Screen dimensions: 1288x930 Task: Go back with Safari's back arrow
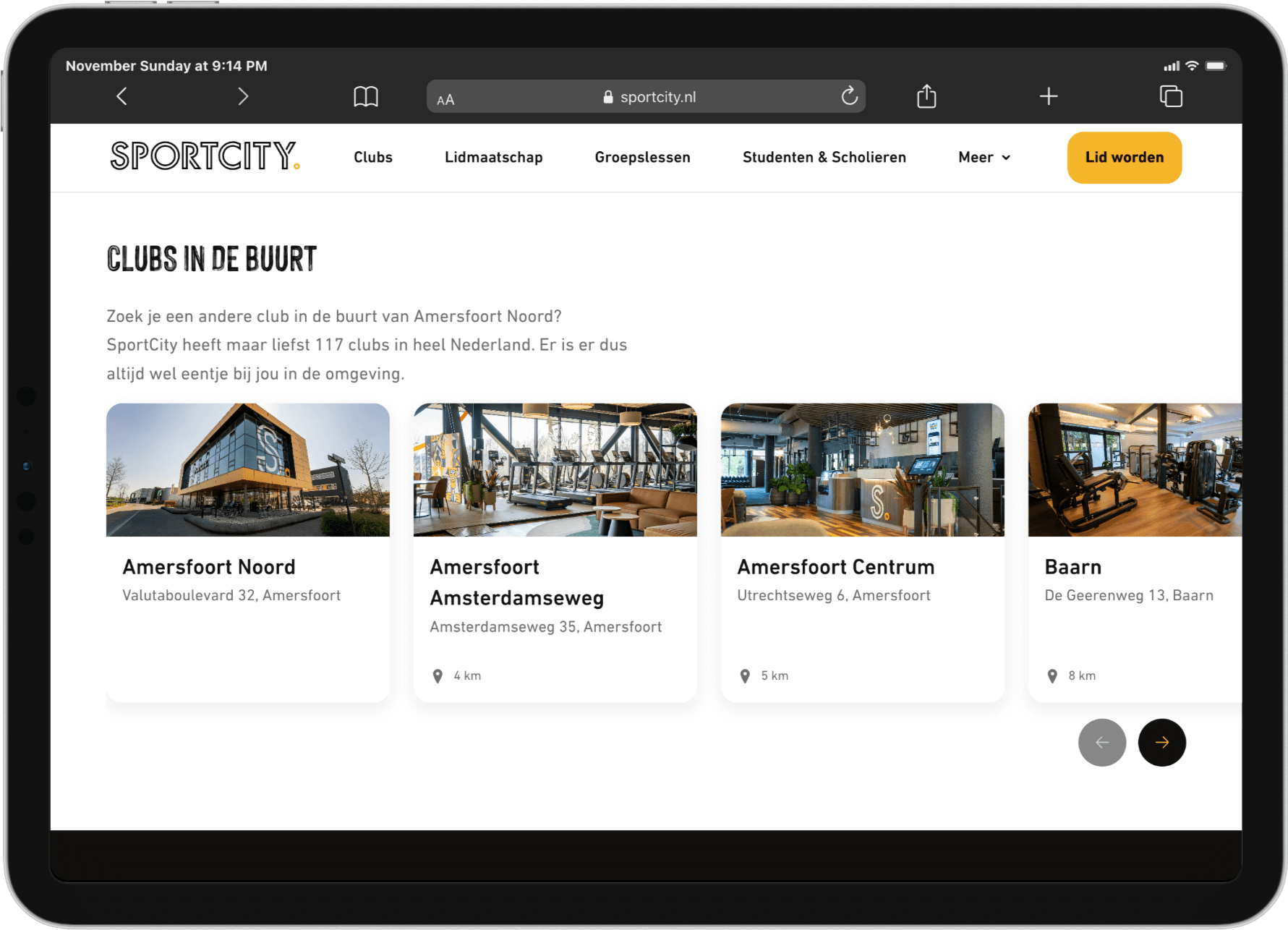coord(122,96)
